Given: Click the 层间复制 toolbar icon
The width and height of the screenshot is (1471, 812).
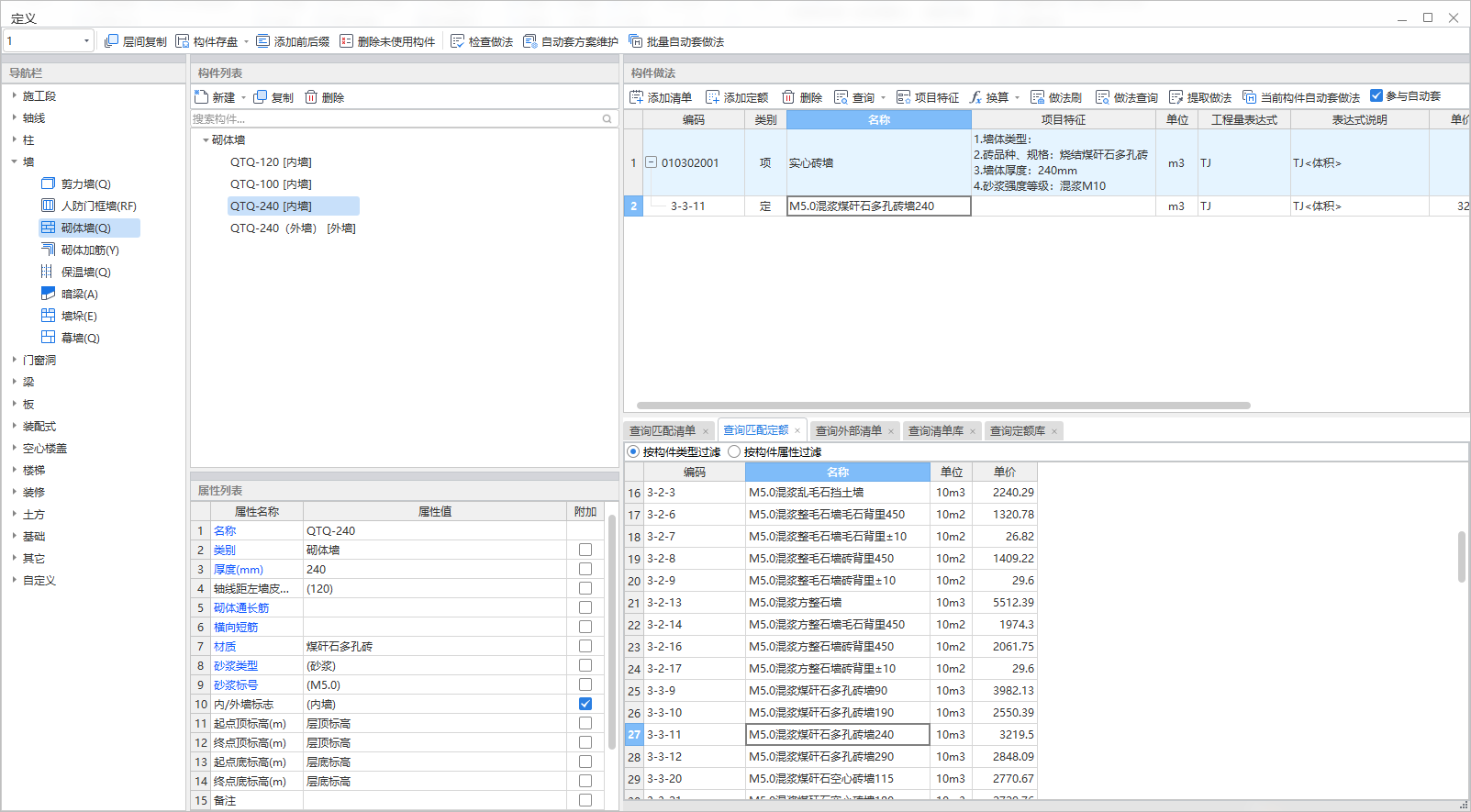Looking at the screenshot, I should coord(111,41).
